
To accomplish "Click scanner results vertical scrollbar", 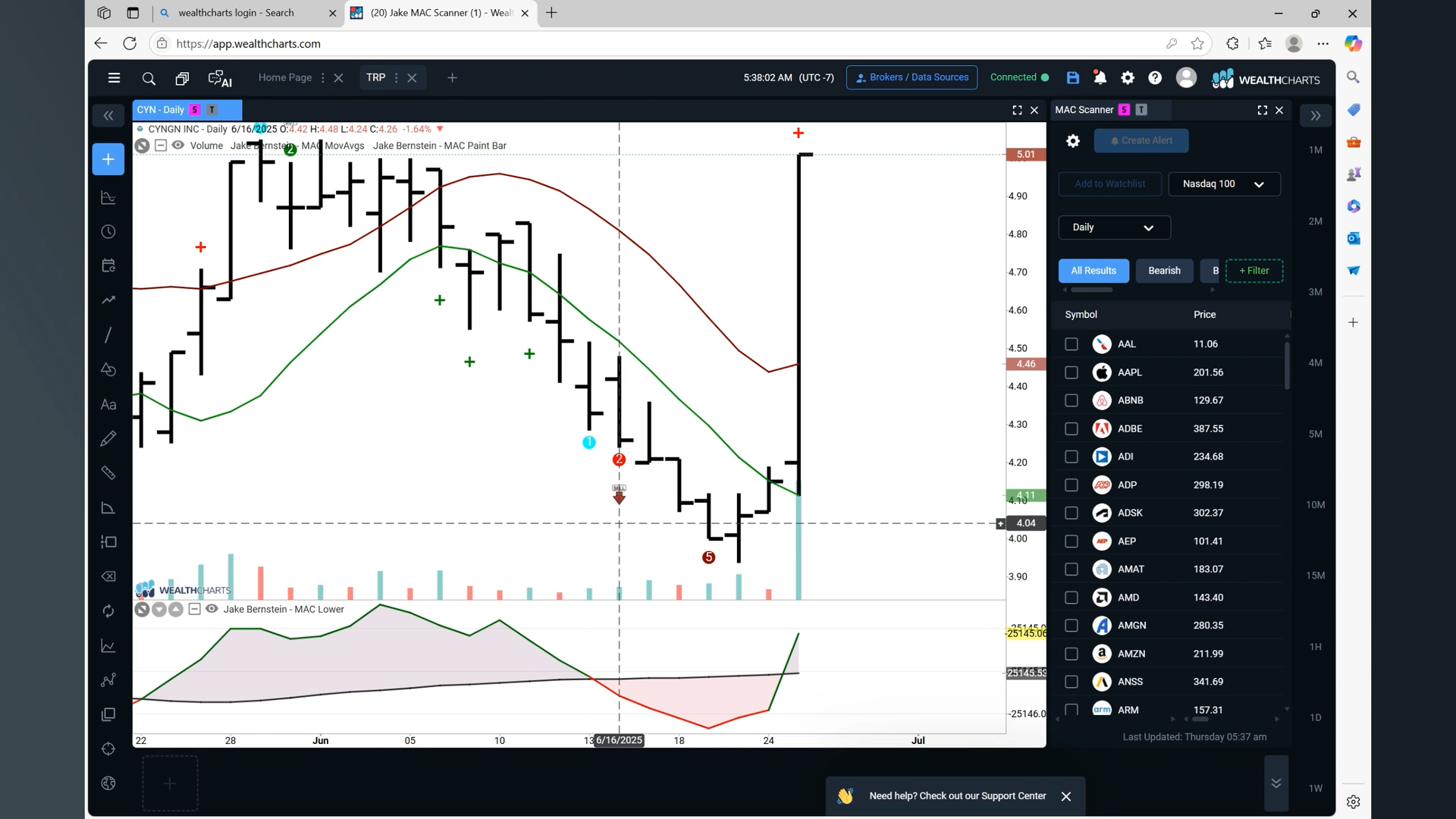I will click(1287, 366).
